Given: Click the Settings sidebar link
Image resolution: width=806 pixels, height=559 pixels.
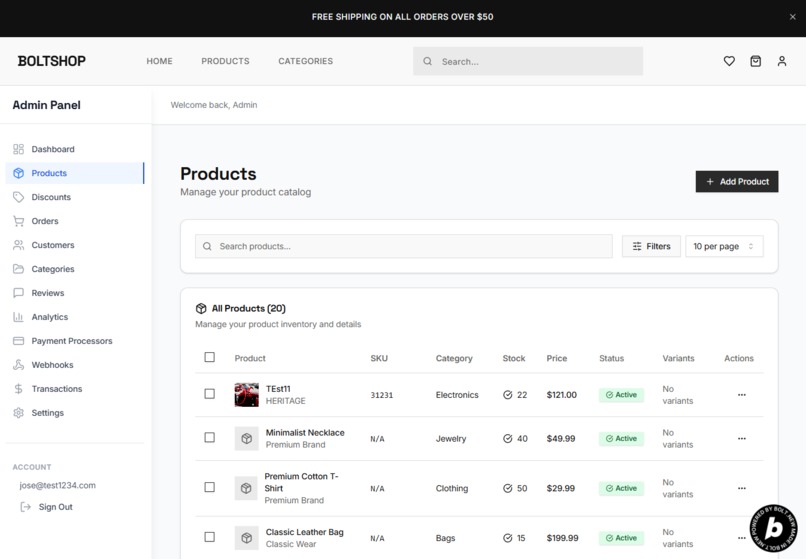Looking at the screenshot, I should point(75,412).
